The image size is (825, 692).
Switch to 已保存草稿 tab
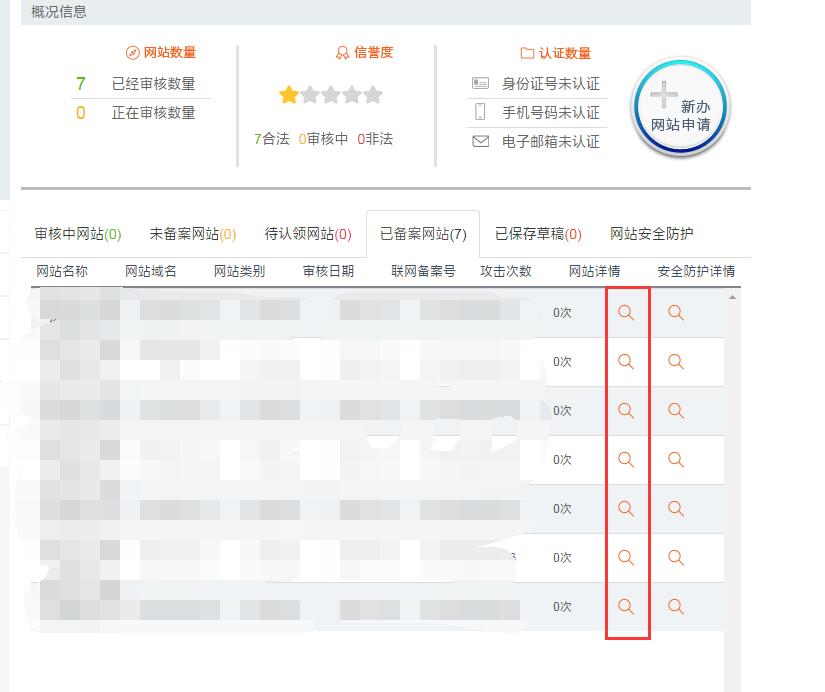538,234
